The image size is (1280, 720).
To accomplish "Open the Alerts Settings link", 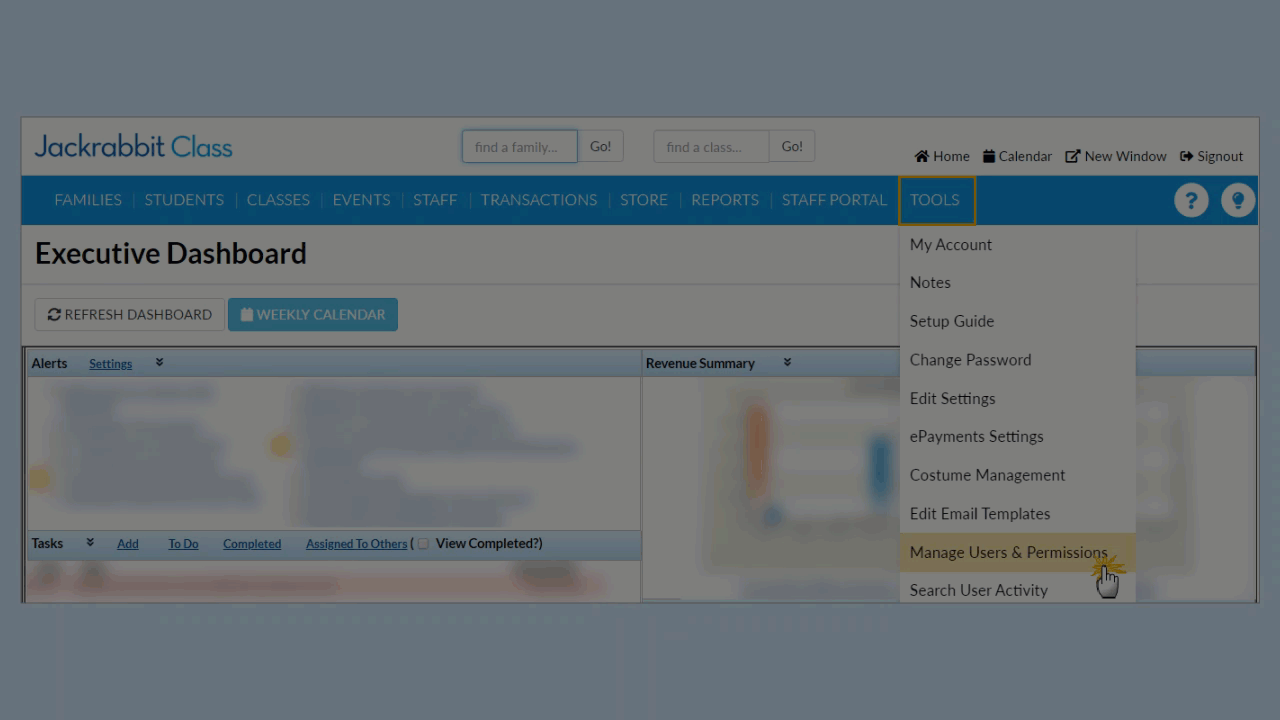I will [110, 364].
